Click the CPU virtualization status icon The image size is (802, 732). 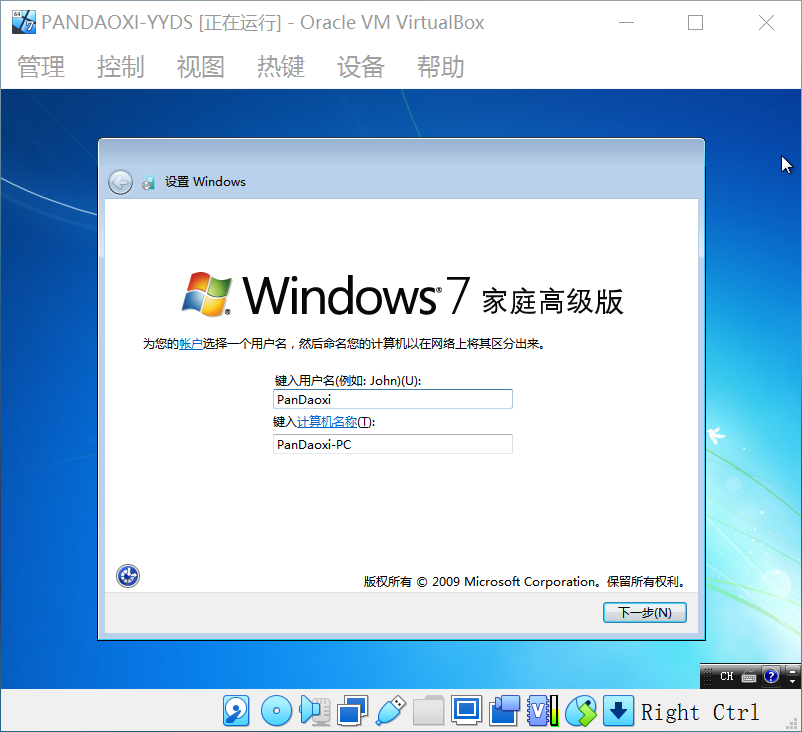tap(543, 711)
